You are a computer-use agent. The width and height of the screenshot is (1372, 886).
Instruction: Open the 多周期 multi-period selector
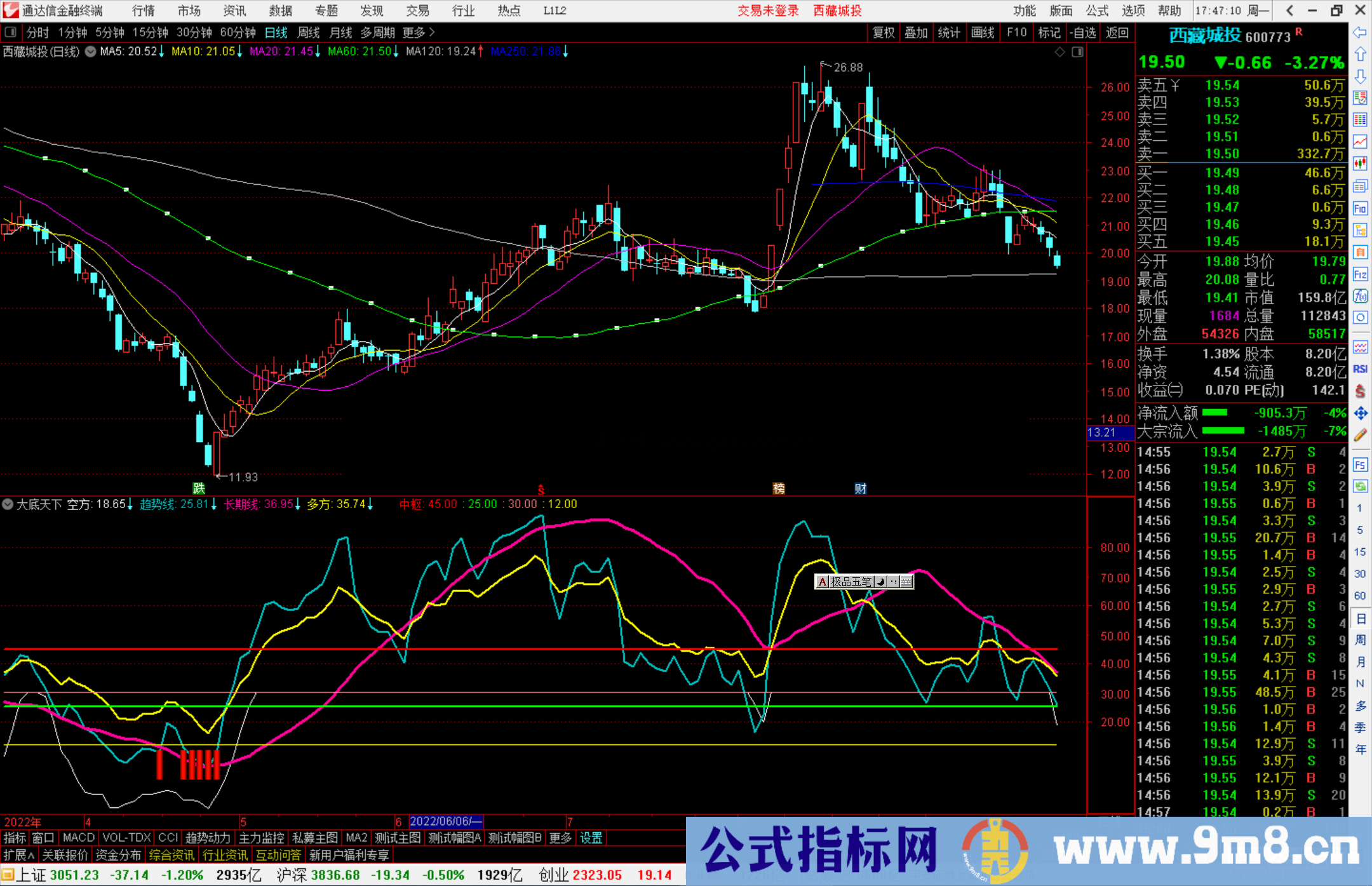378,32
